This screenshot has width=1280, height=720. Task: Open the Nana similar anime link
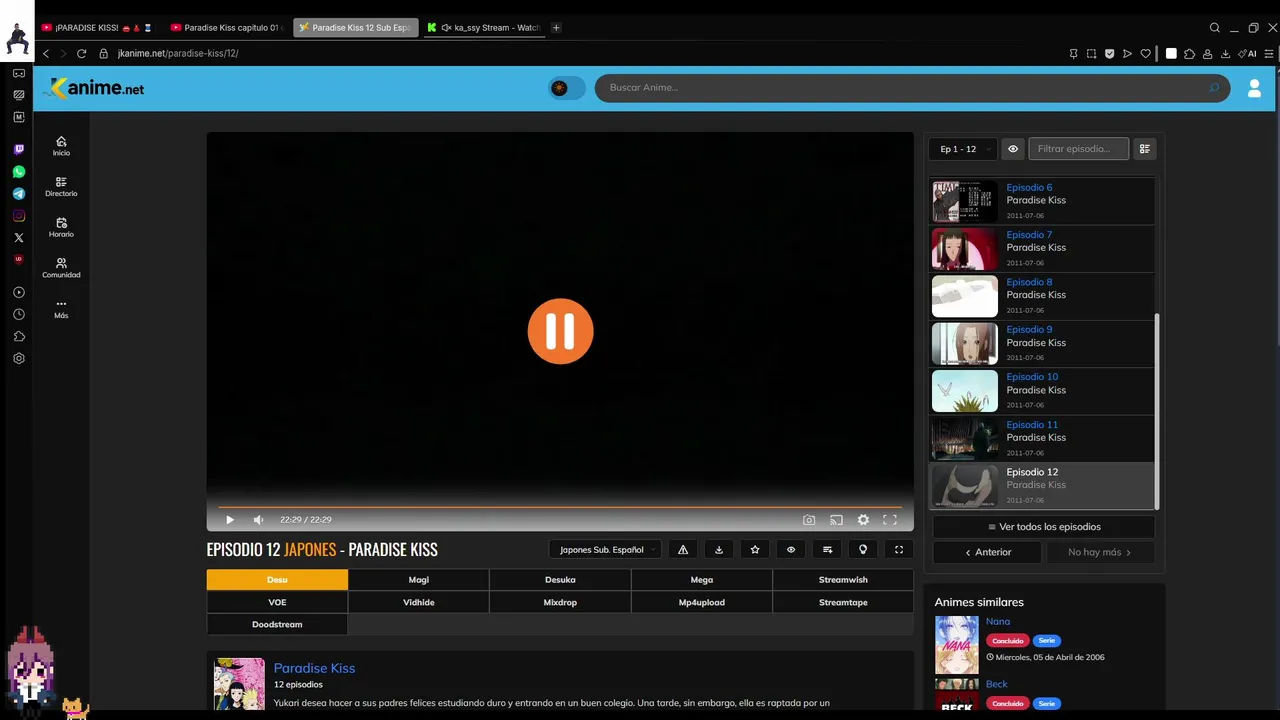pyautogui.click(x=998, y=621)
